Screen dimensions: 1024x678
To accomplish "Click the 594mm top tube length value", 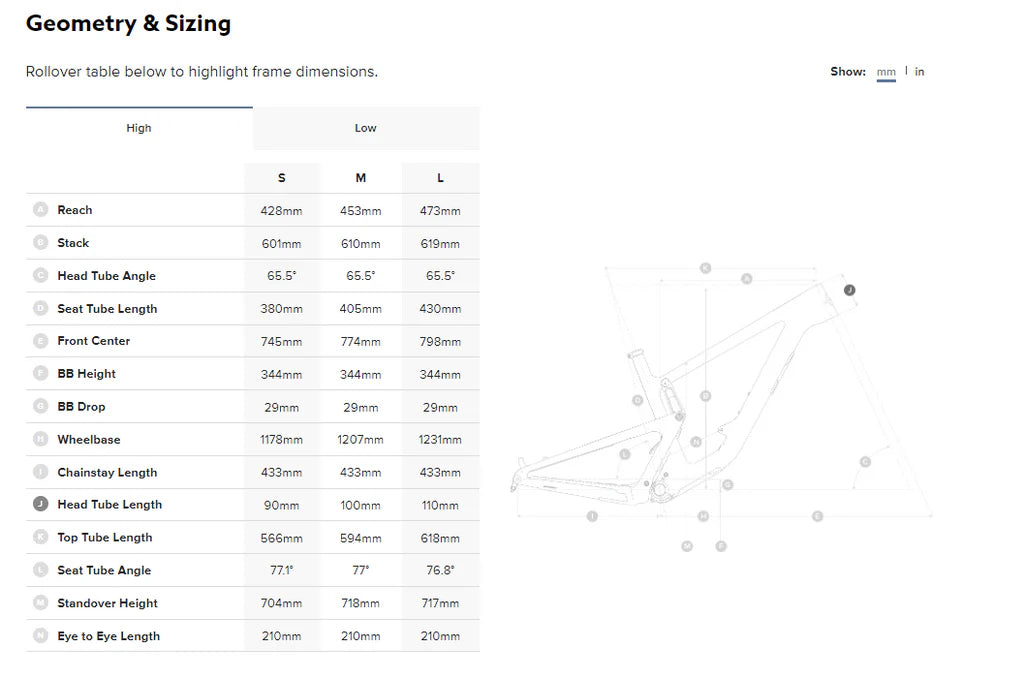I will click(x=361, y=538).
